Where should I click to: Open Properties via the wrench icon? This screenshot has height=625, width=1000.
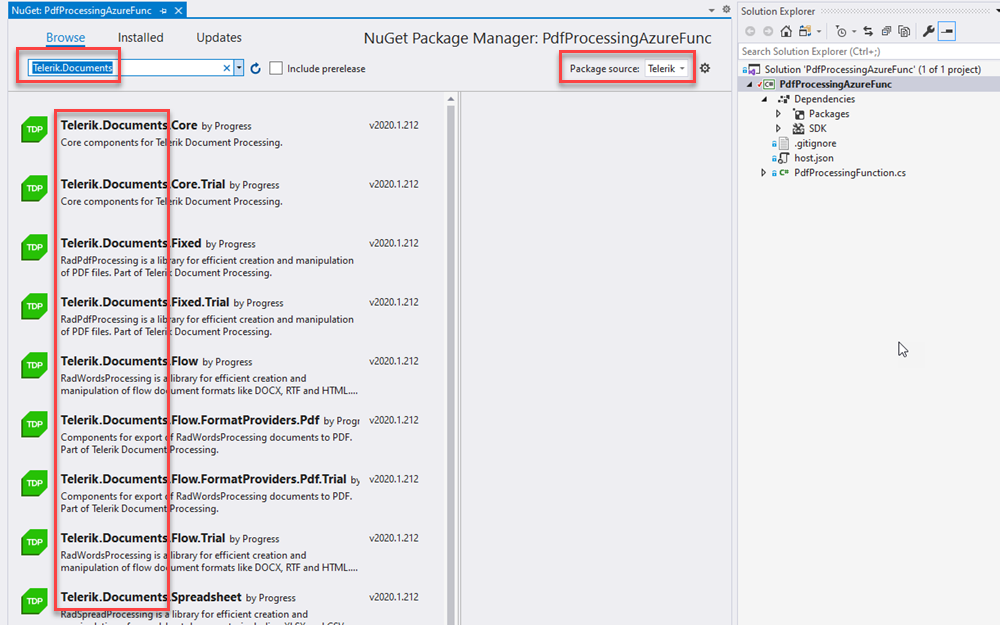(929, 31)
